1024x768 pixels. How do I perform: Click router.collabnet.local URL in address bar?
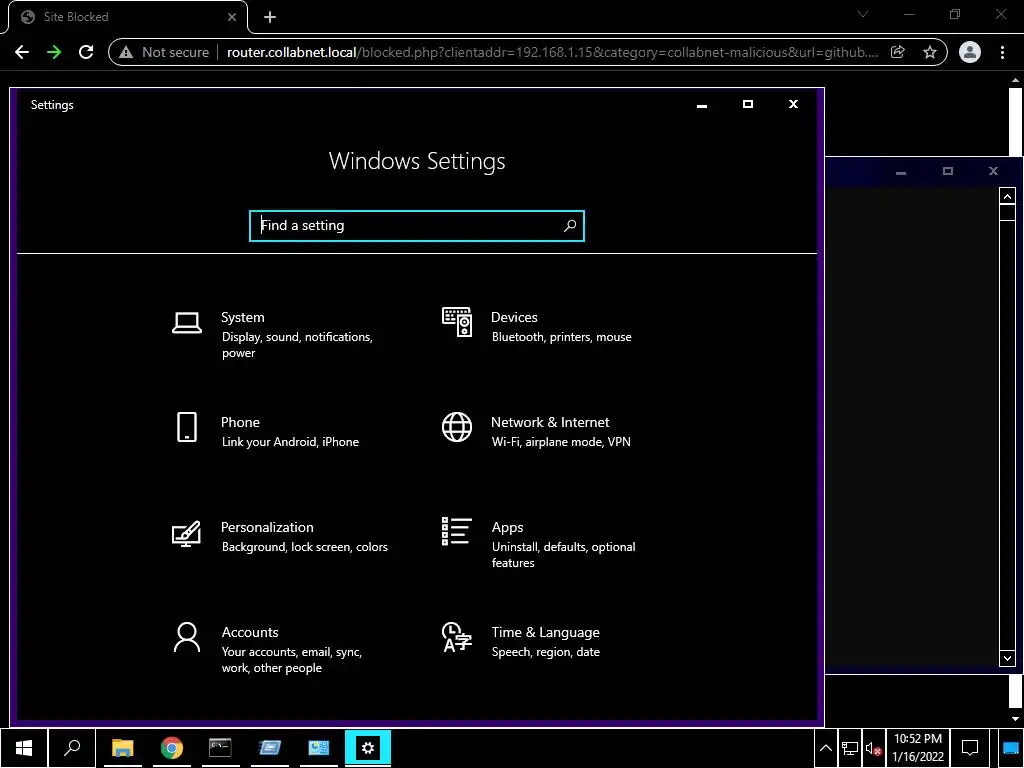291,52
